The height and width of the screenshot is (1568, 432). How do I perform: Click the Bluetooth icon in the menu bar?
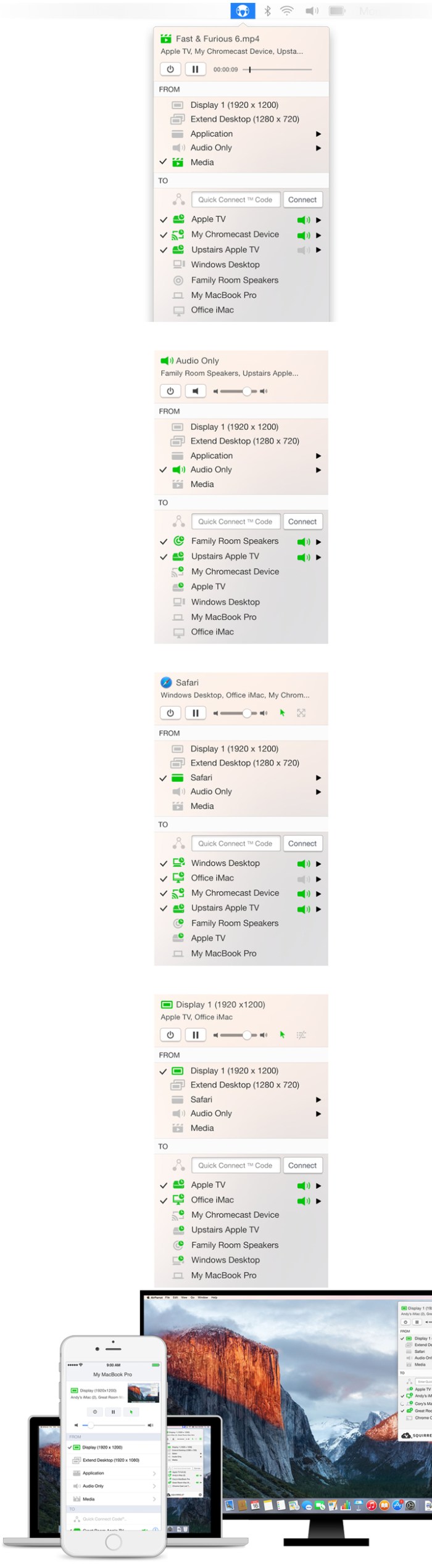(267, 10)
